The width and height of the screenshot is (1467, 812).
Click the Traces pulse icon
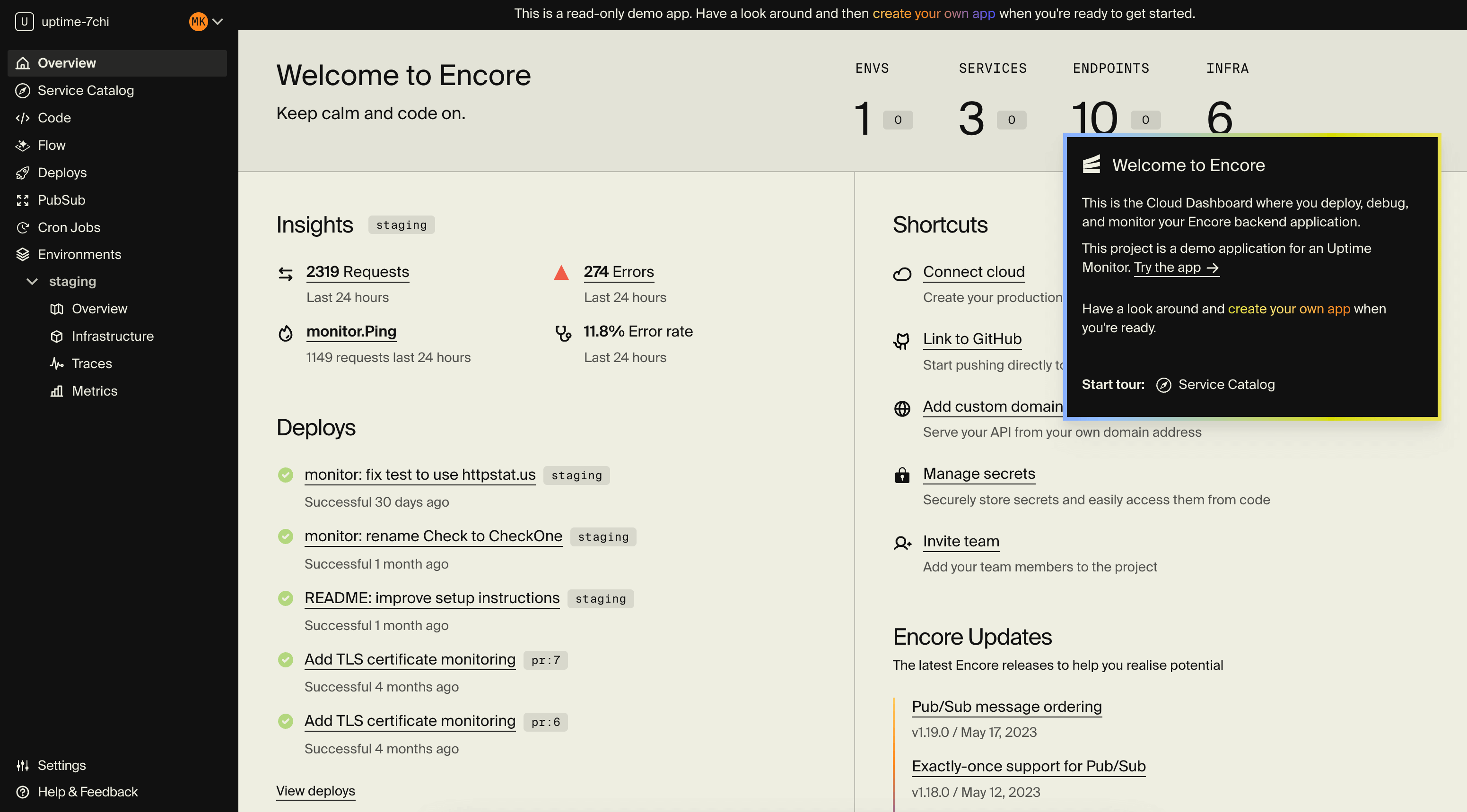tap(56, 363)
